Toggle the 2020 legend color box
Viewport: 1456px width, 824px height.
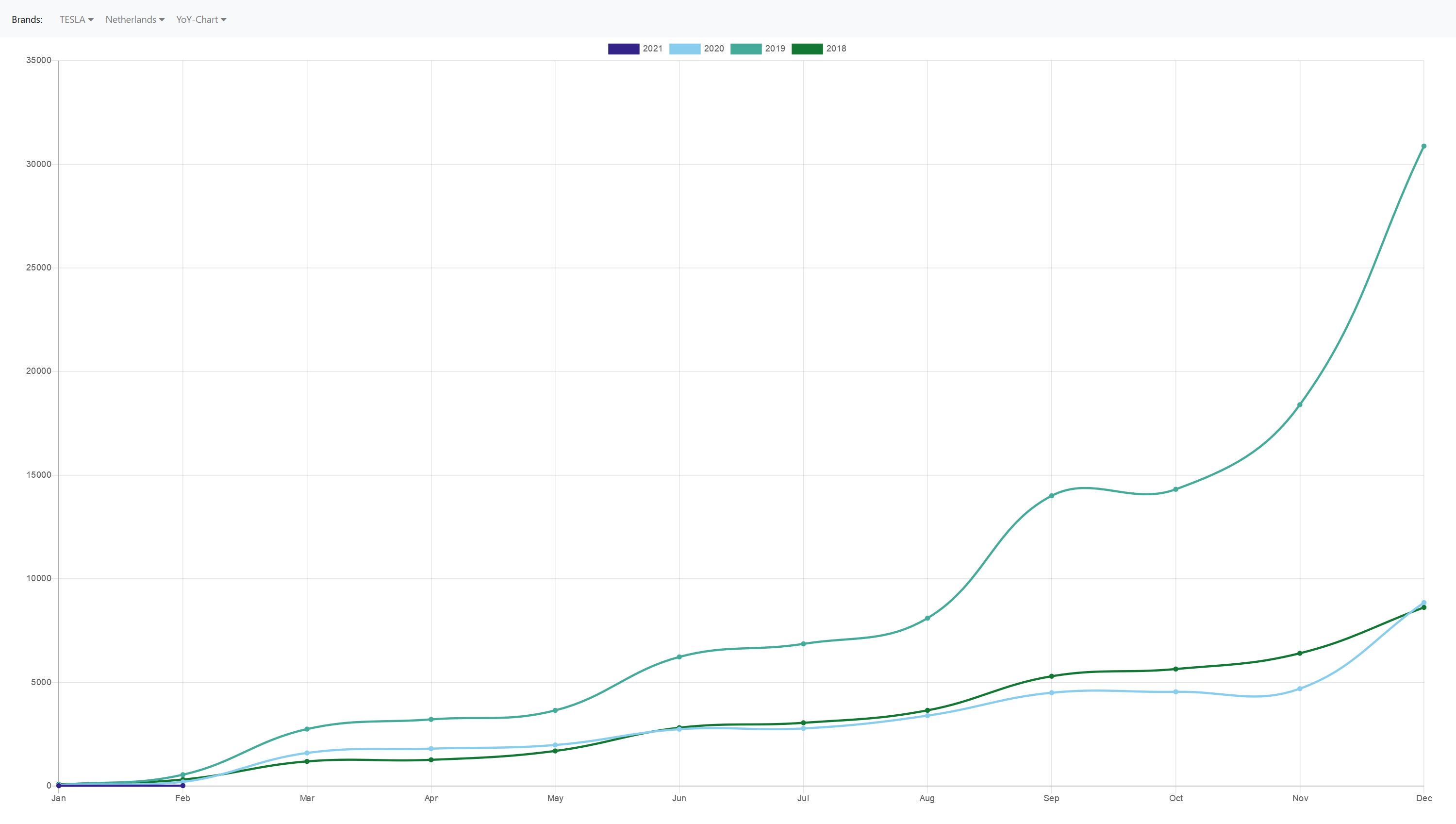pyautogui.click(x=684, y=49)
